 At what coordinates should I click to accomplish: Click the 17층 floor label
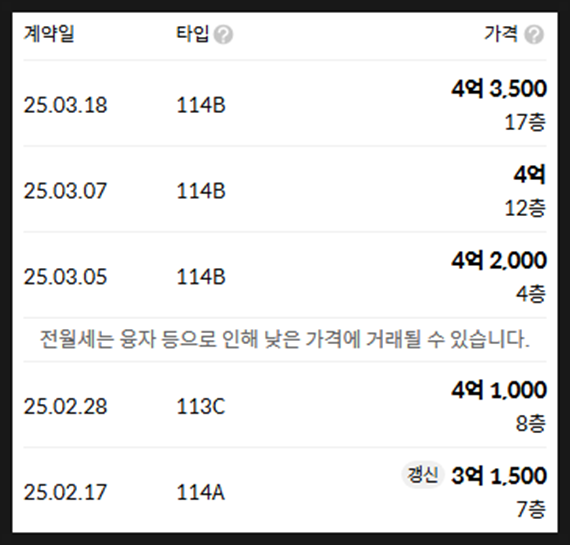coord(525,122)
